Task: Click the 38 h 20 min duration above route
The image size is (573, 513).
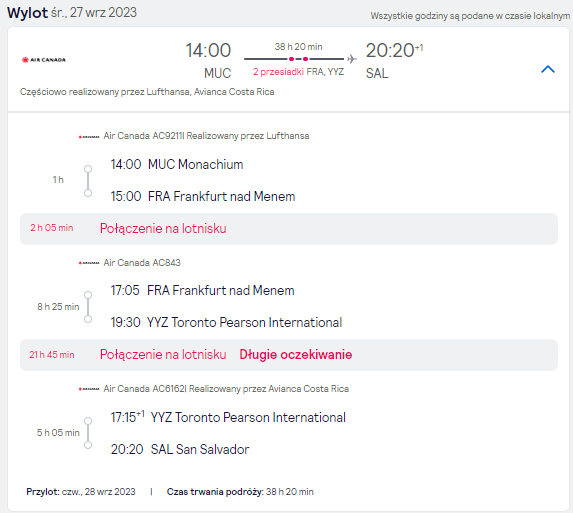Action: coord(299,47)
